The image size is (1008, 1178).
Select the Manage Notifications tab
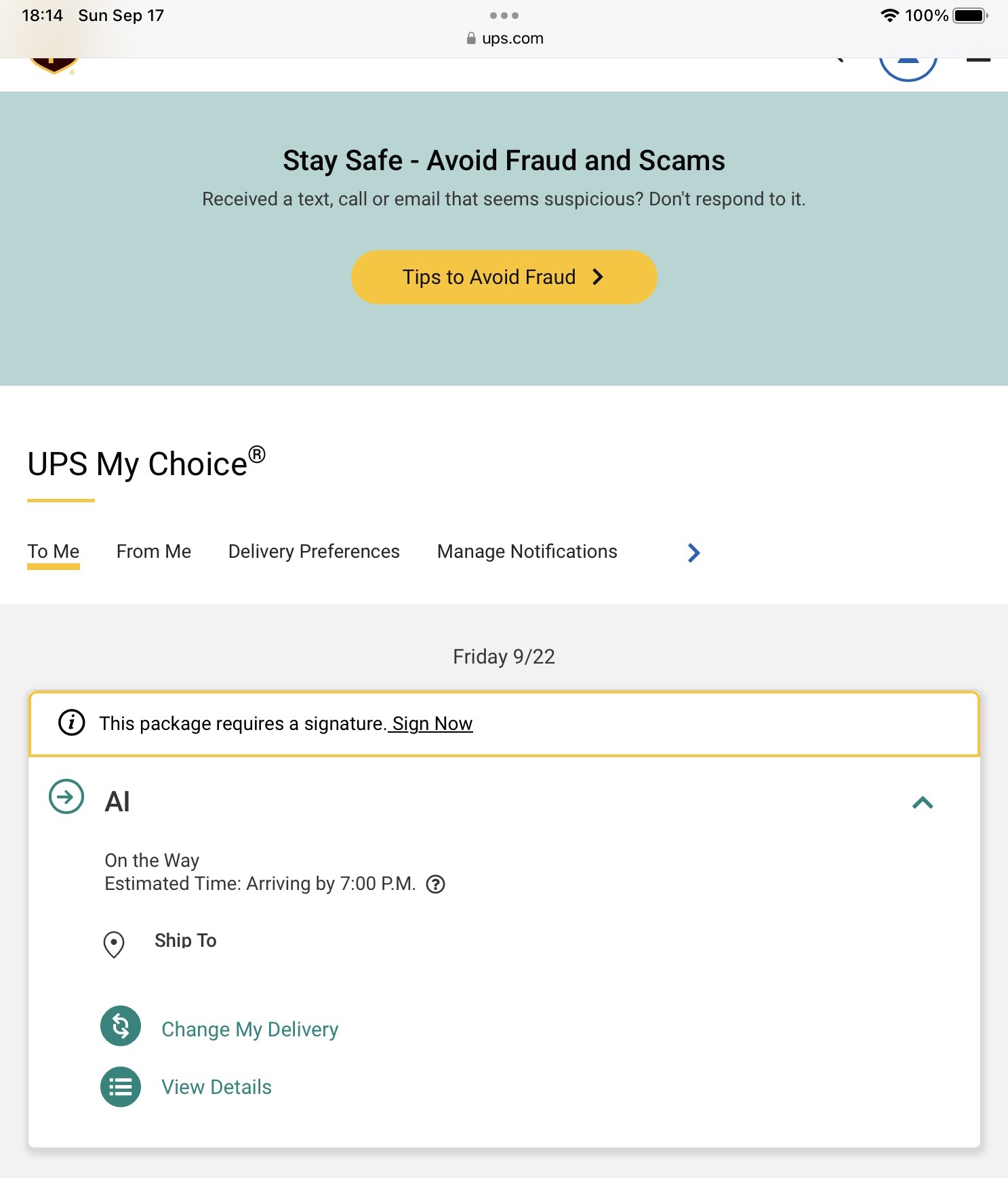527,552
